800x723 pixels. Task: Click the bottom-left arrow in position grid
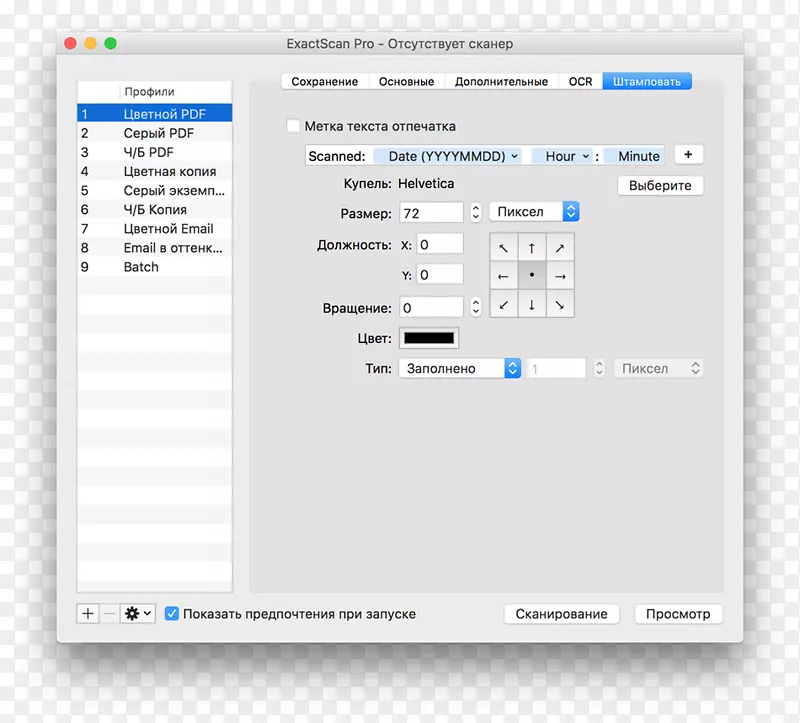[504, 305]
